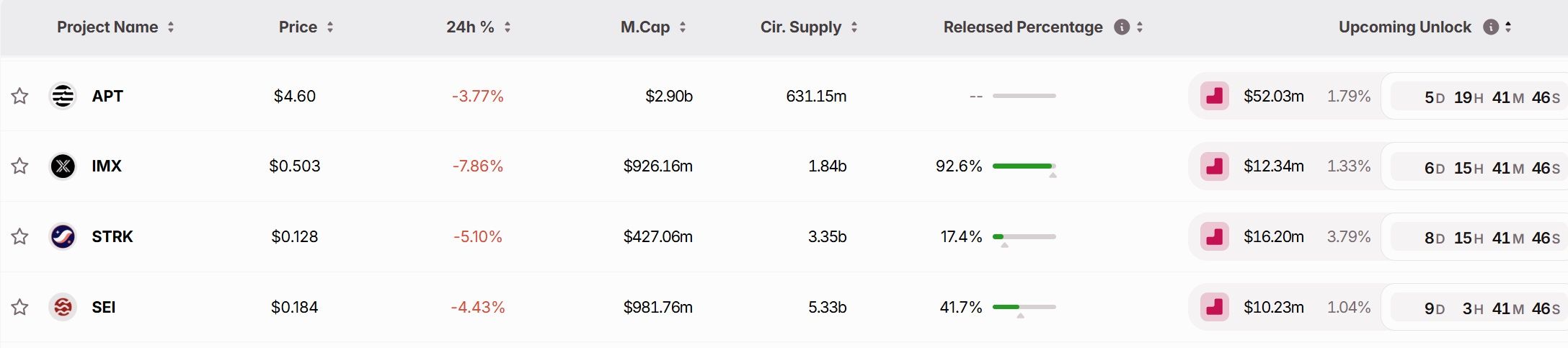Click the Project Name column header
Viewport: 1568px width, 348px height.
coord(107,27)
